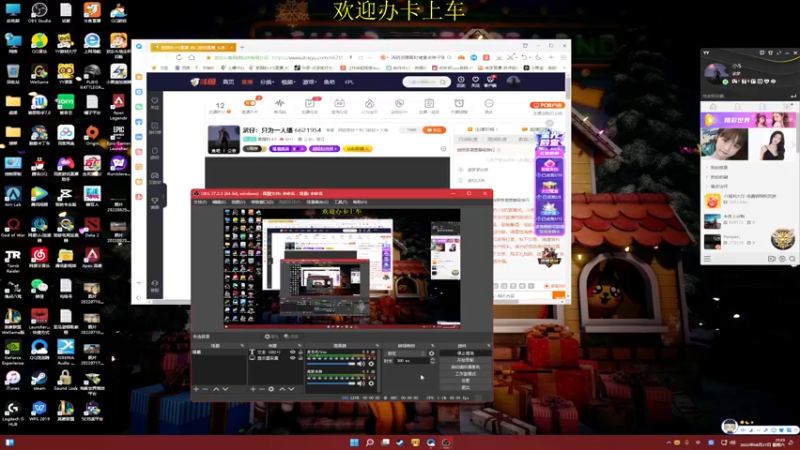Mute first audio mixer channel speaker

361,364
